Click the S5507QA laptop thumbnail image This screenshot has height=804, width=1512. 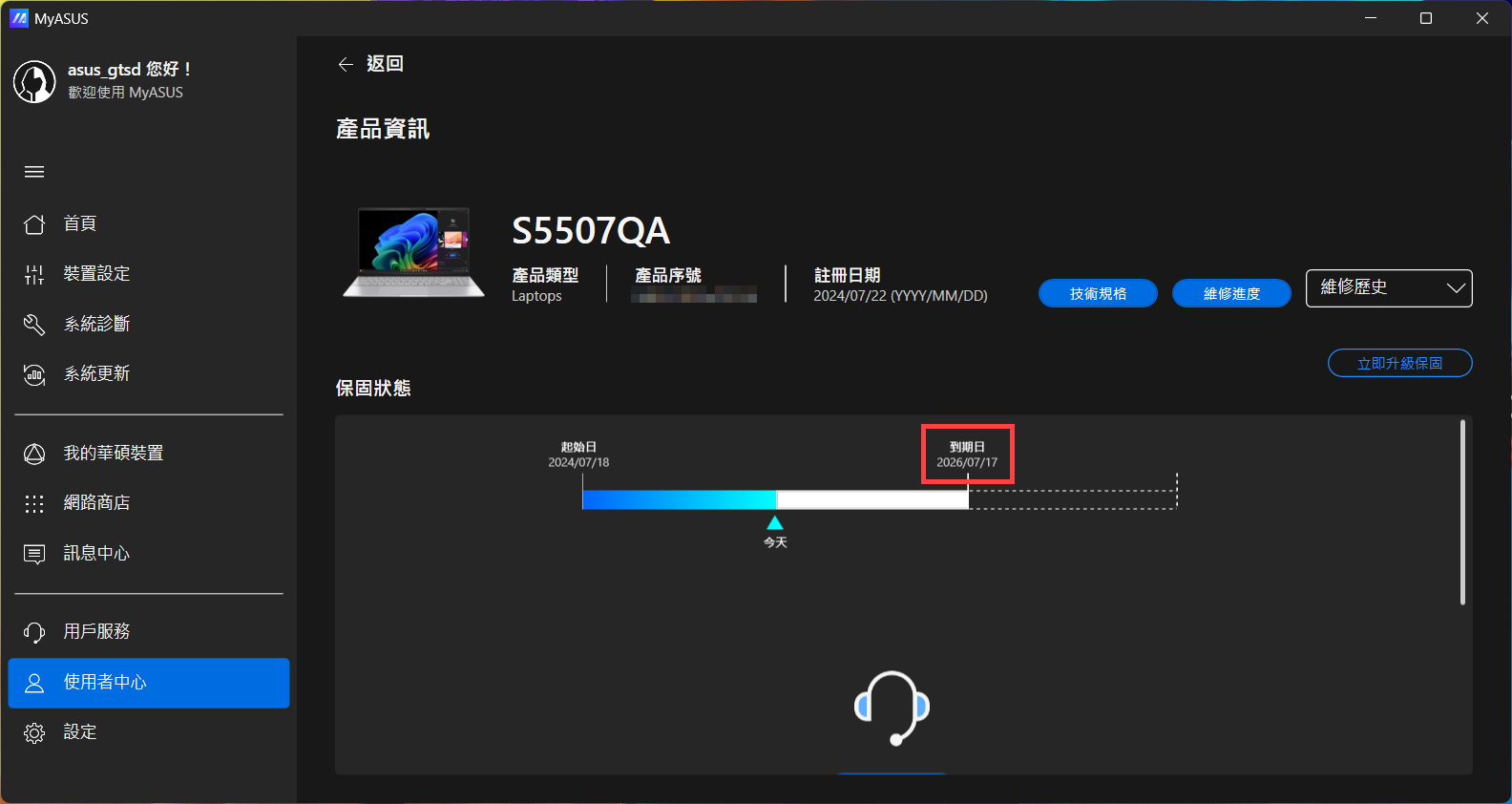tap(414, 253)
